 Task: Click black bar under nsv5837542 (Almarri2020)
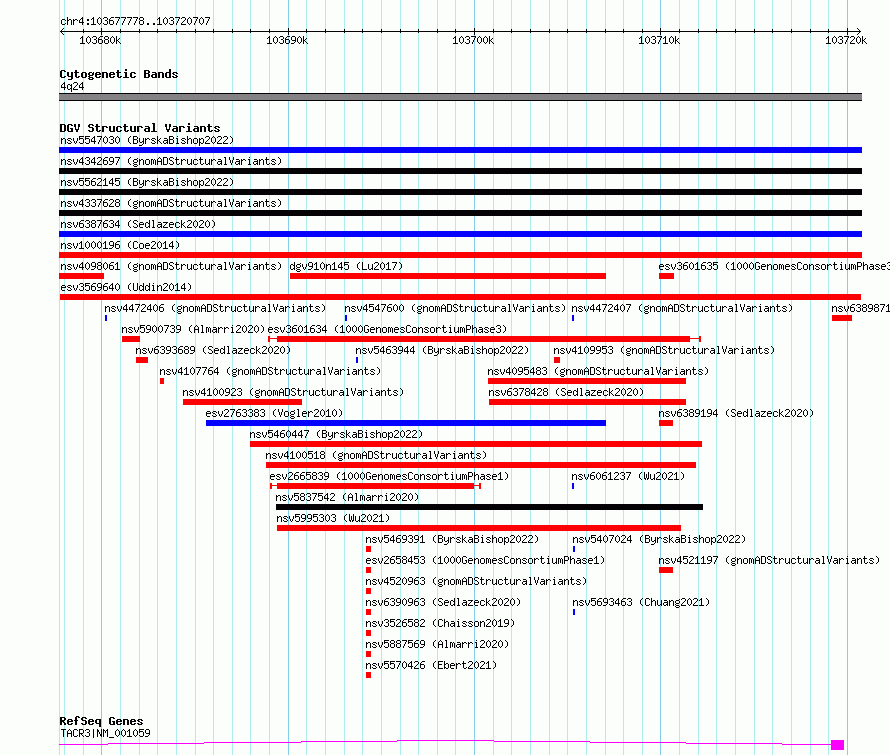pyautogui.click(x=489, y=507)
